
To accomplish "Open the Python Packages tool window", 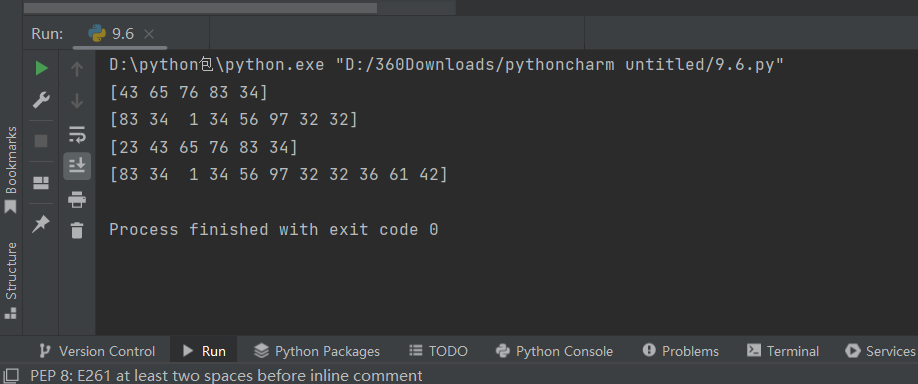I will pos(317,351).
